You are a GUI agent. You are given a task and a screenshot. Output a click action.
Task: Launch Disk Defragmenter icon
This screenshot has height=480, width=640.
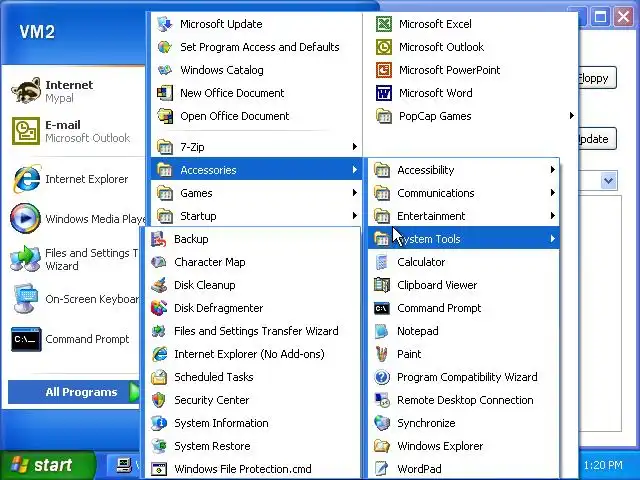tap(158, 308)
